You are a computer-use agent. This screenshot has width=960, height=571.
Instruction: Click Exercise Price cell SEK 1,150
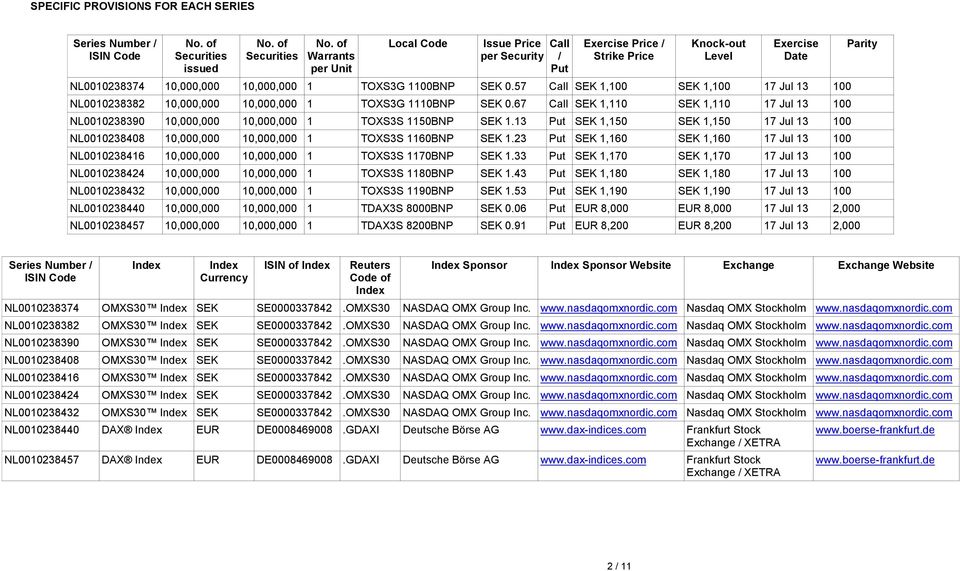[x=601, y=121]
